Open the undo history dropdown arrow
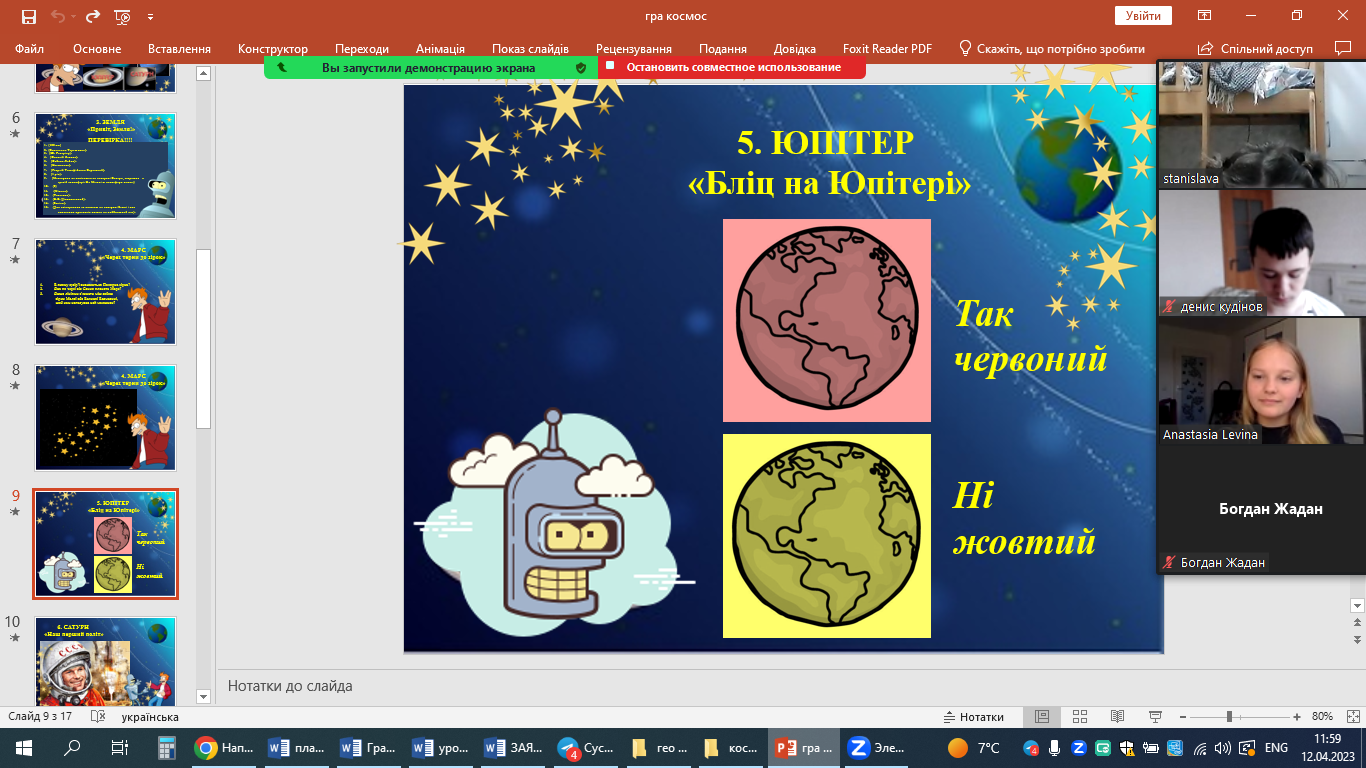The height and width of the screenshot is (768, 1366). pyautogui.click(x=73, y=16)
